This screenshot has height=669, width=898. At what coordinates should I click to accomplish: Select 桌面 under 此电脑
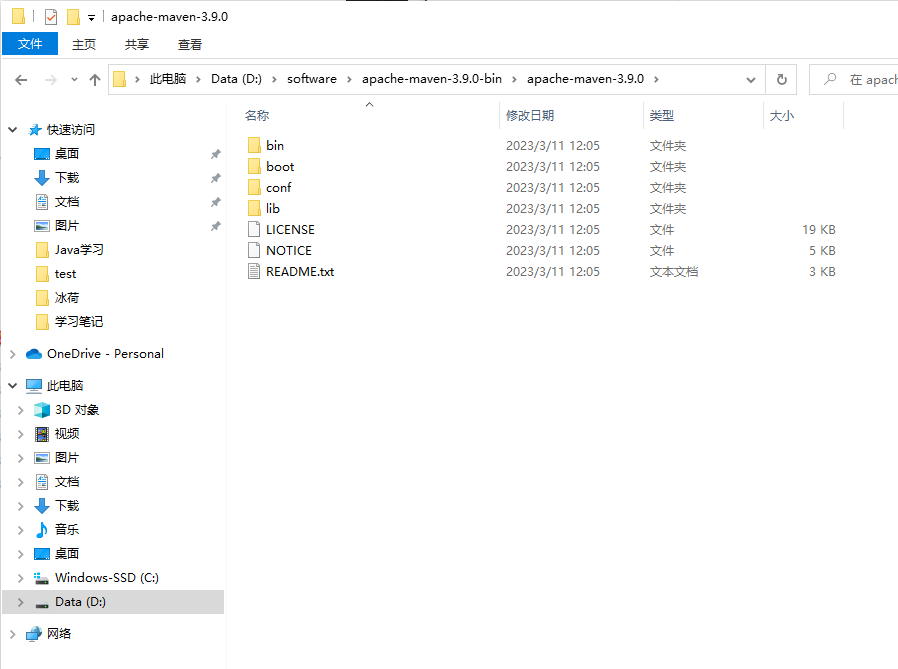point(67,554)
